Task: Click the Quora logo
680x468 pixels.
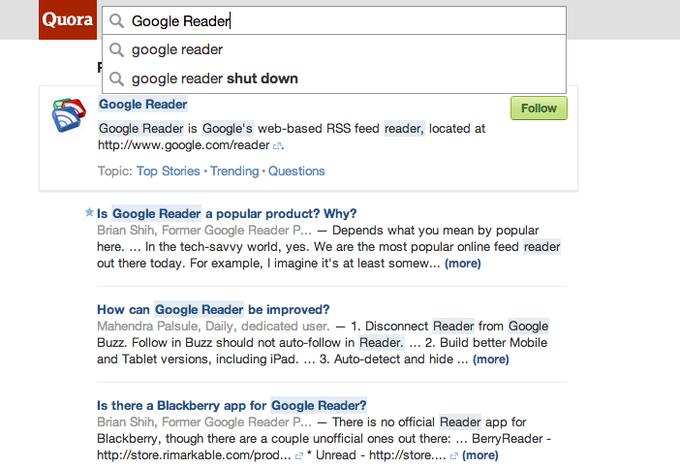Action: click(68, 20)
